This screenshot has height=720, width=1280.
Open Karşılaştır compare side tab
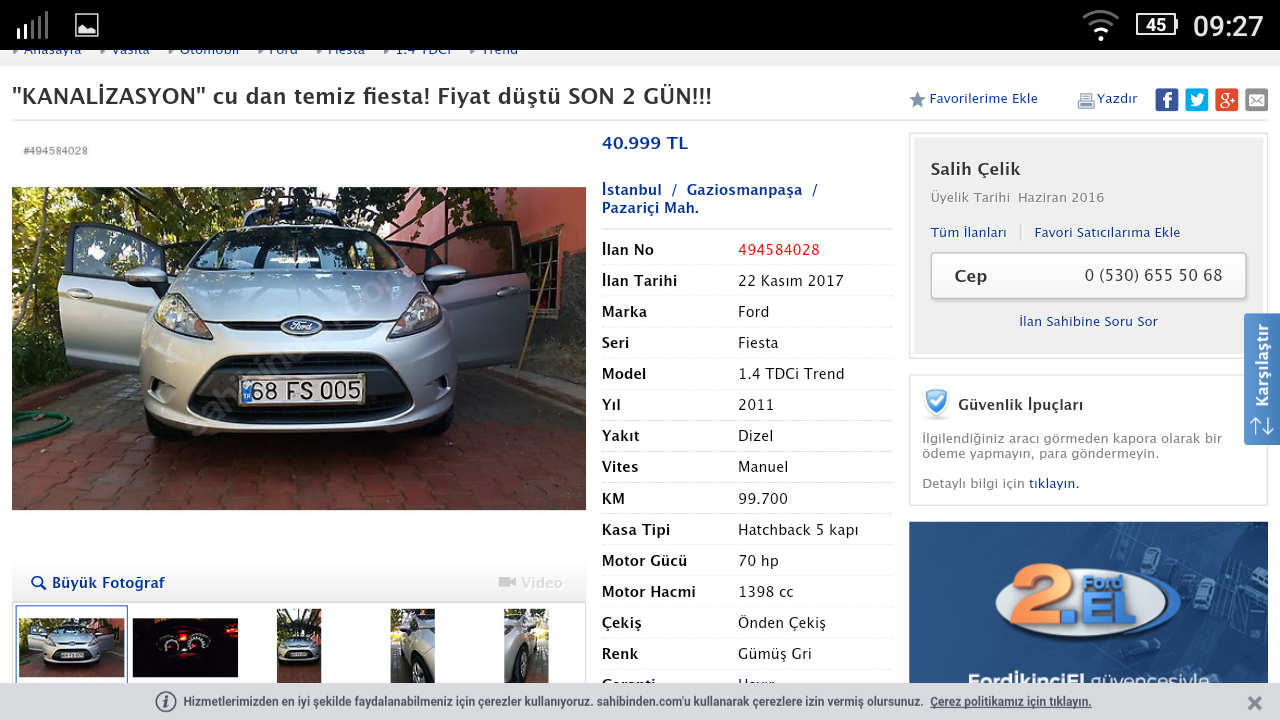pyautogui.click(x=1262, y=379)
